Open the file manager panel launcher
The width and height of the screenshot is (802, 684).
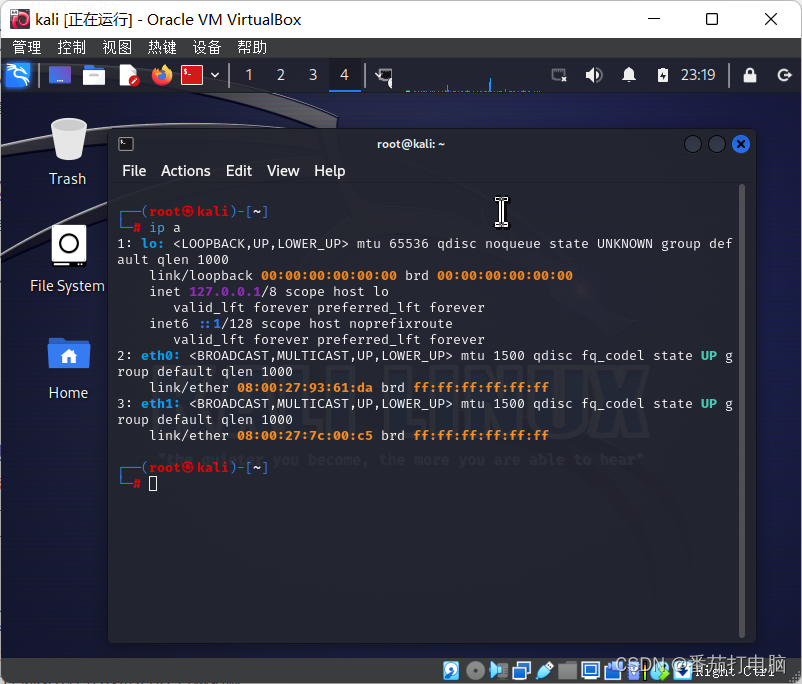(x=94, y=75)
